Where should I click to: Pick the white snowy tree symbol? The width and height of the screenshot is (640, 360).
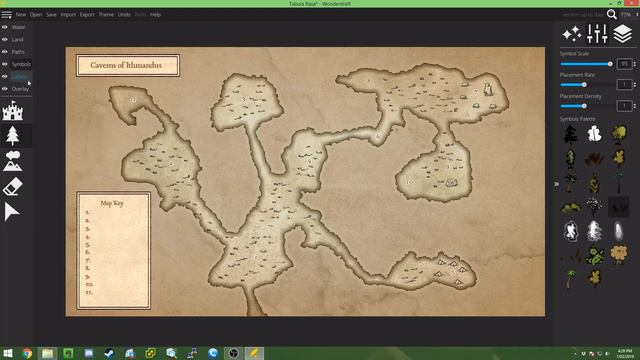click(594, 134)
